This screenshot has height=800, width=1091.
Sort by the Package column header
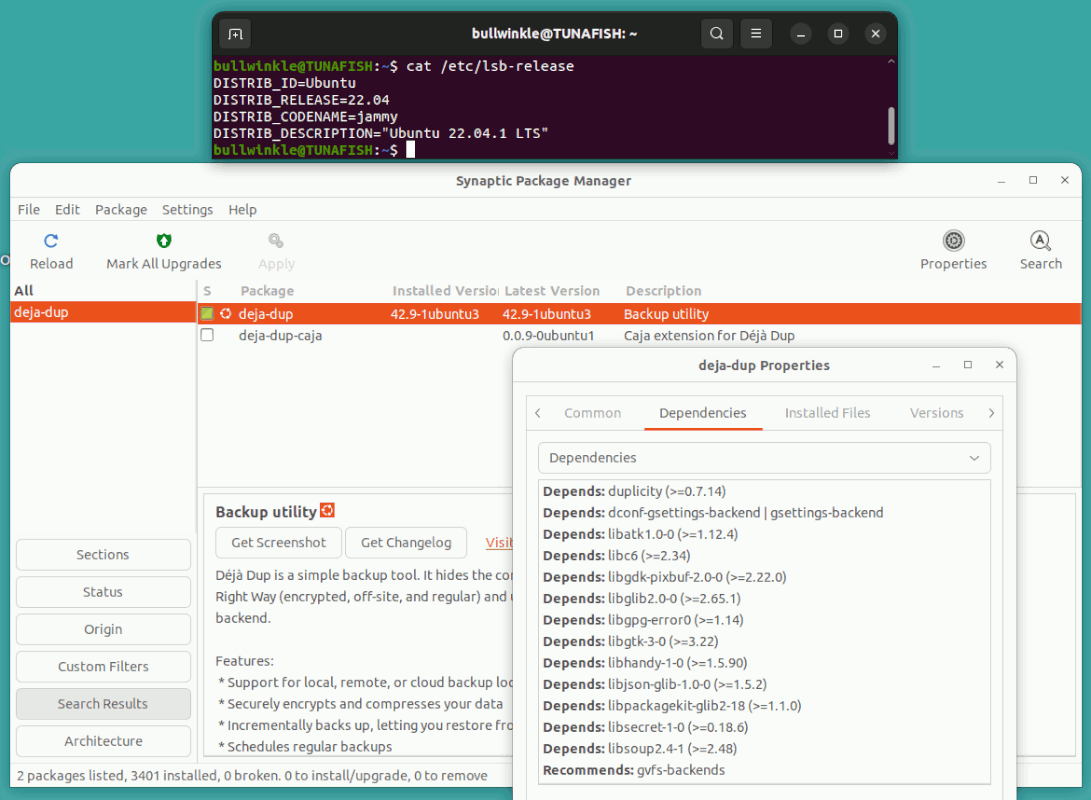click(267, 291)
